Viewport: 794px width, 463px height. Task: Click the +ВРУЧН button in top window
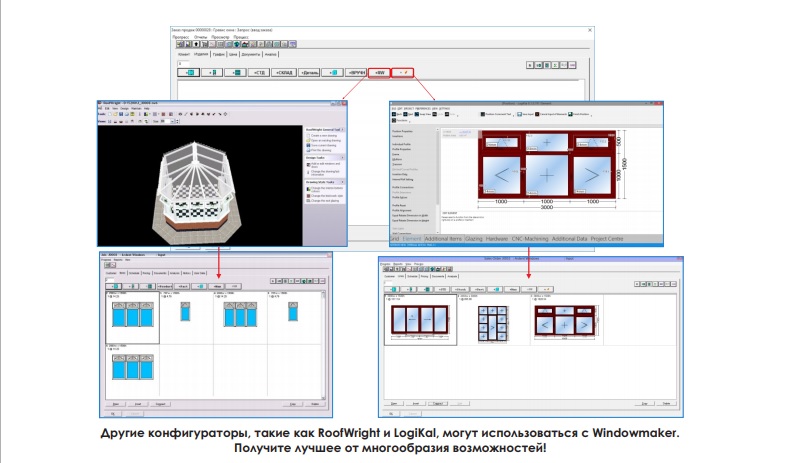(x=355, y=74)
